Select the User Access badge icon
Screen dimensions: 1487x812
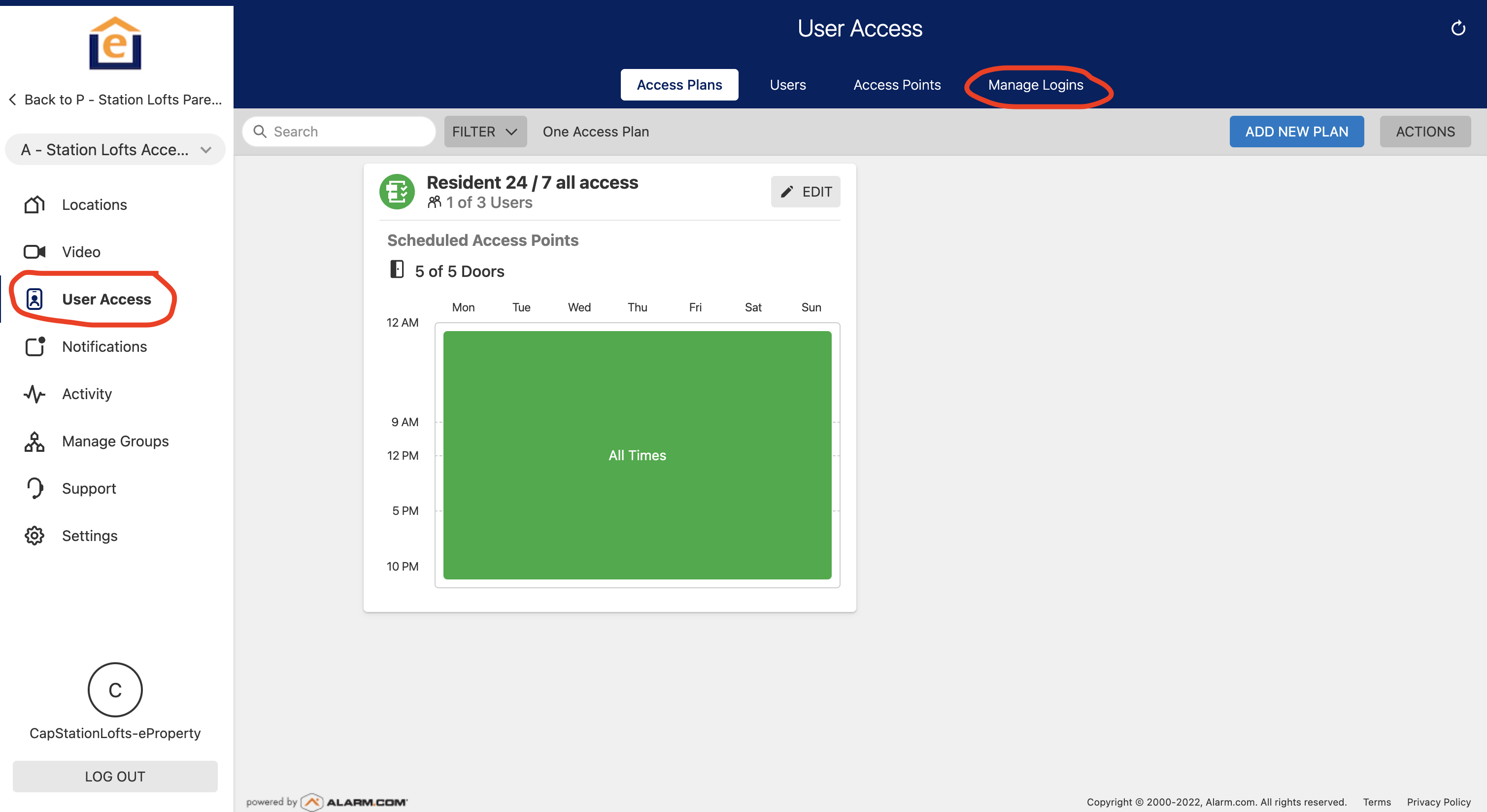(x=34, y=299)
